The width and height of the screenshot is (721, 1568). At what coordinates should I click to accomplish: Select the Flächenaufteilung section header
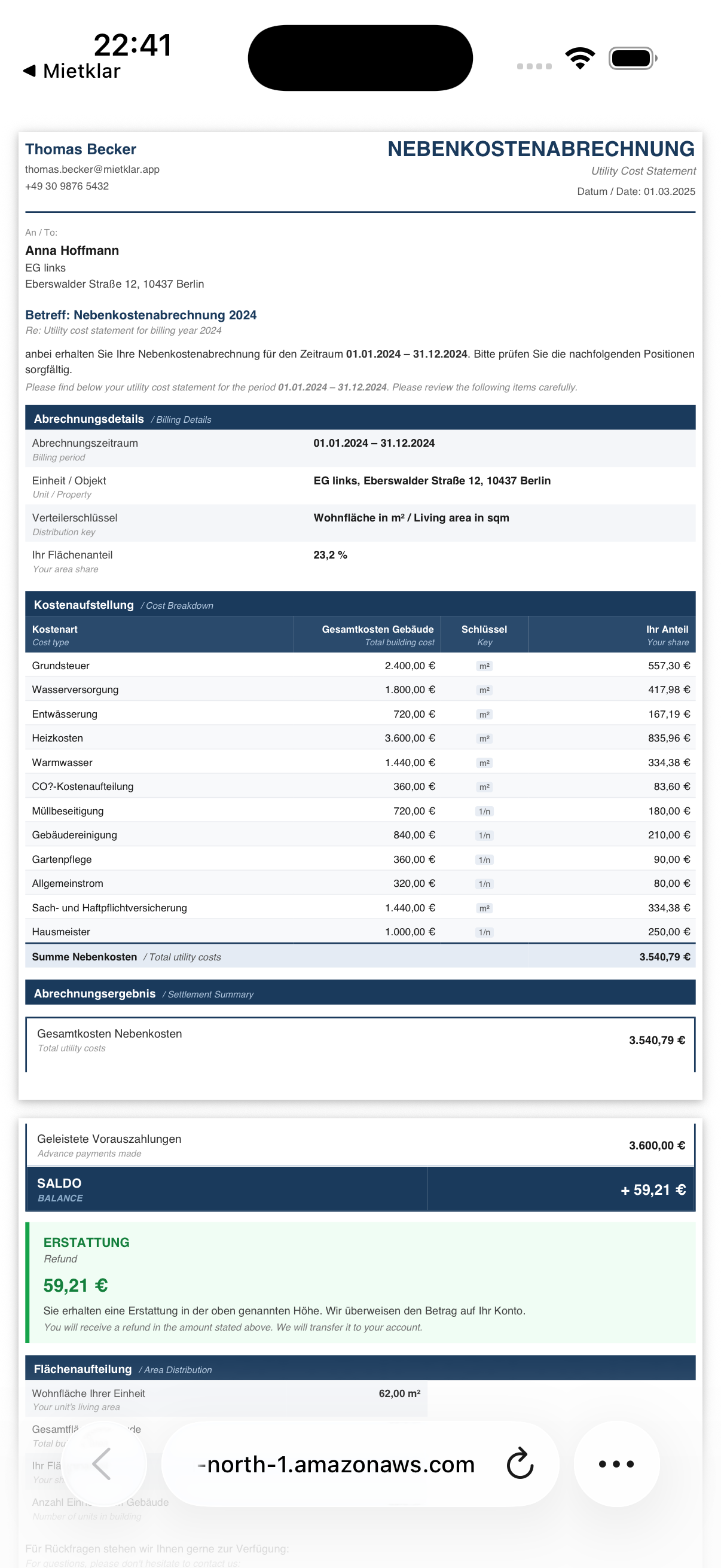point(360,1369)
